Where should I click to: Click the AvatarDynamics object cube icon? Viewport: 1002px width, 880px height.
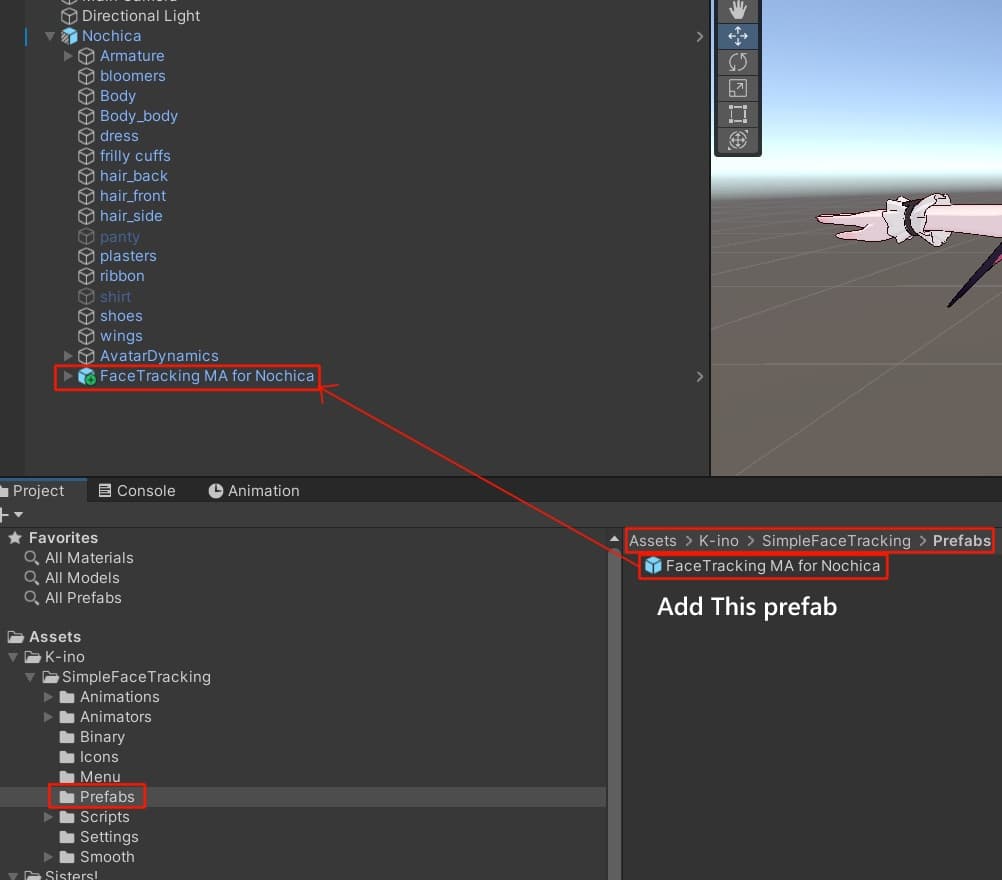pyautogui.click(x=86, y=356)
